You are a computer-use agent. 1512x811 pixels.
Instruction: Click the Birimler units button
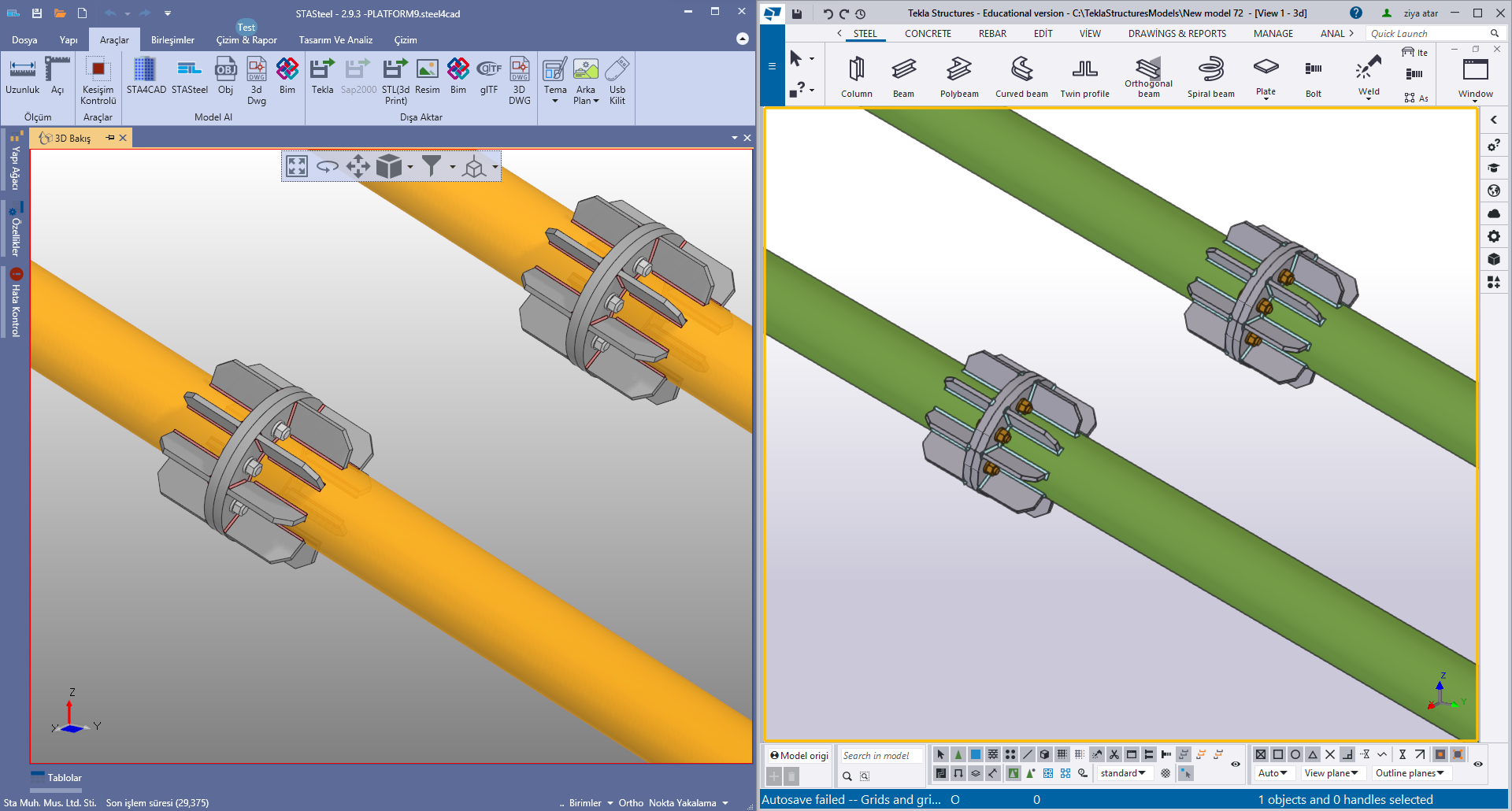(585, 803)
